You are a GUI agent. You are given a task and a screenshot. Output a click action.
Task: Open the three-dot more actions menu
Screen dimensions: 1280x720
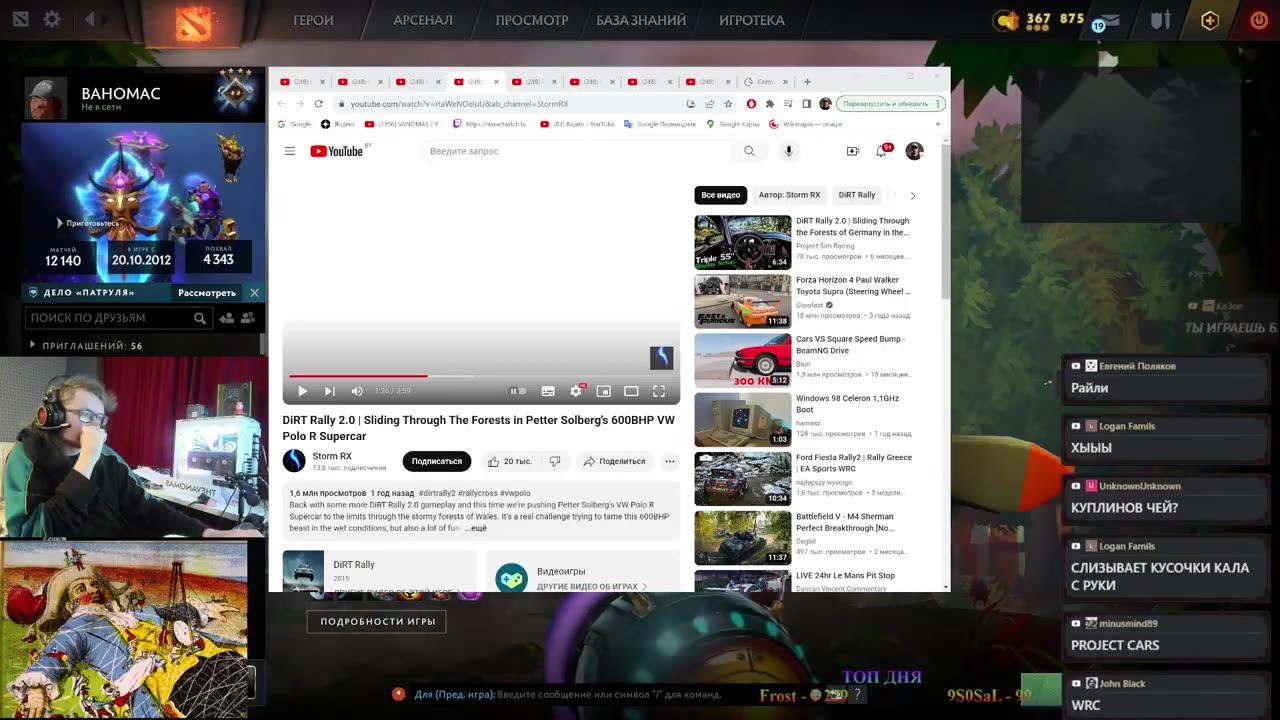[669, 461]
